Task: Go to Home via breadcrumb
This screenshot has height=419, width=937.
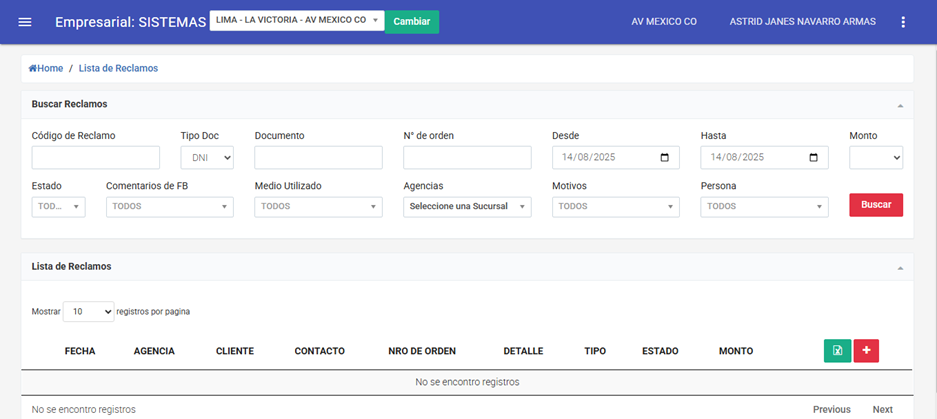Action: click(x=46, y=68)
